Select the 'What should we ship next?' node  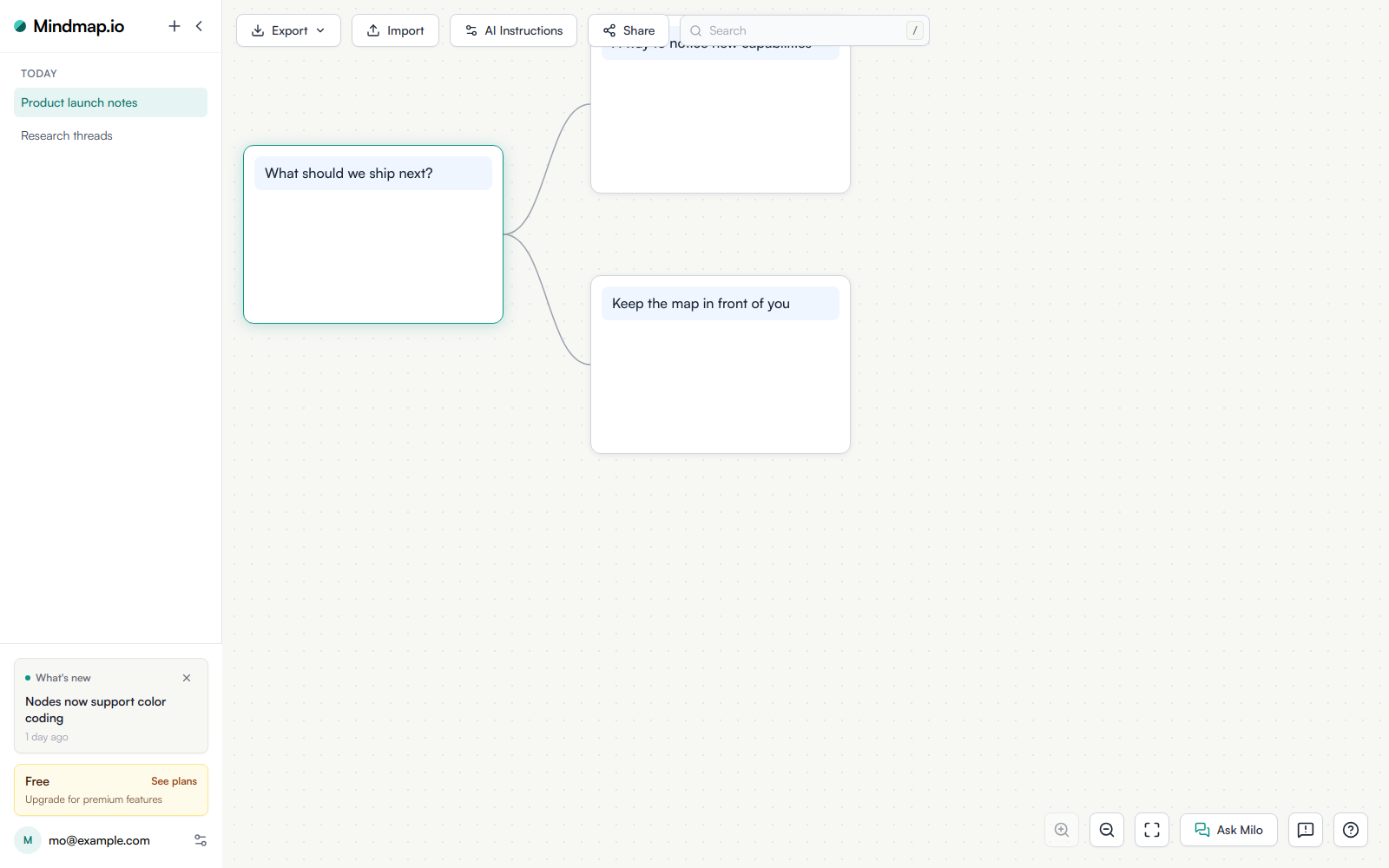point(373,234)
